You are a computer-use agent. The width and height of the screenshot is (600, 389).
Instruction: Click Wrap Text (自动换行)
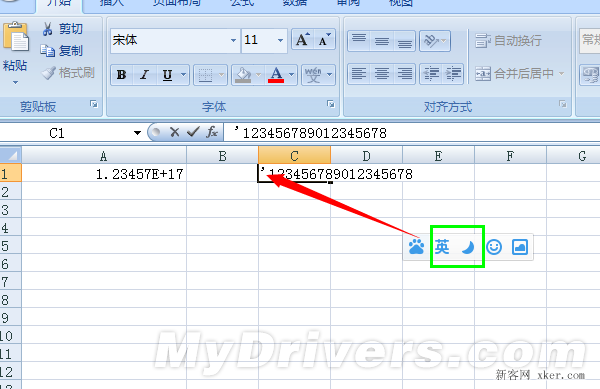[508, 40]
